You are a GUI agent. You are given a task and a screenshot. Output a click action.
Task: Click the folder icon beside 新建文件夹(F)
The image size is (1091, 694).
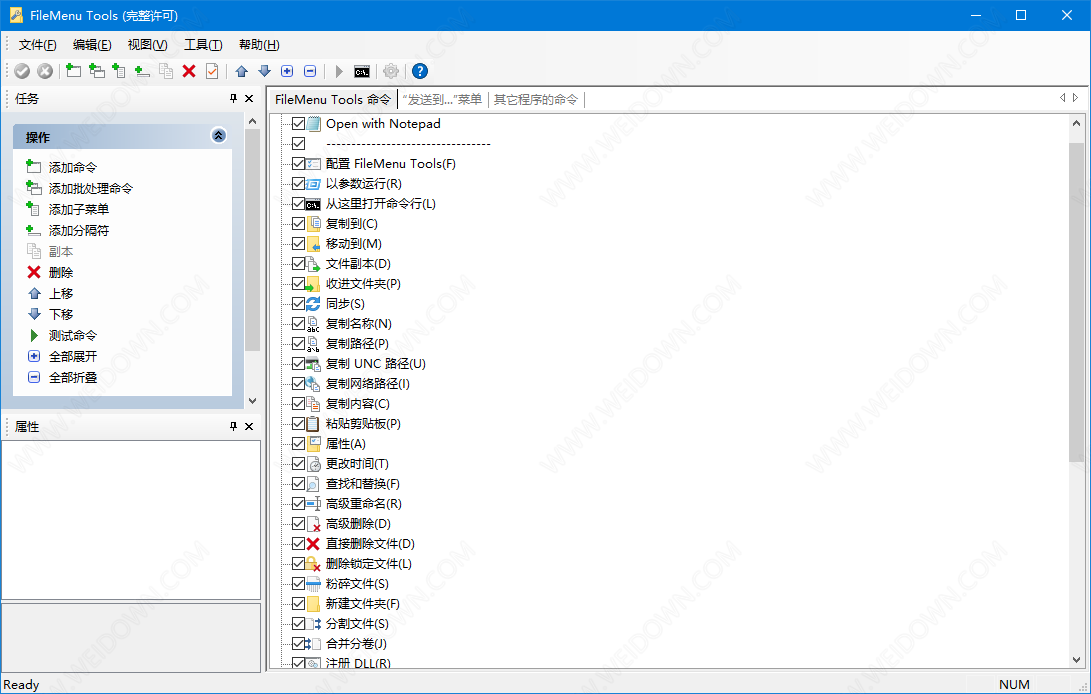point(314,604)
